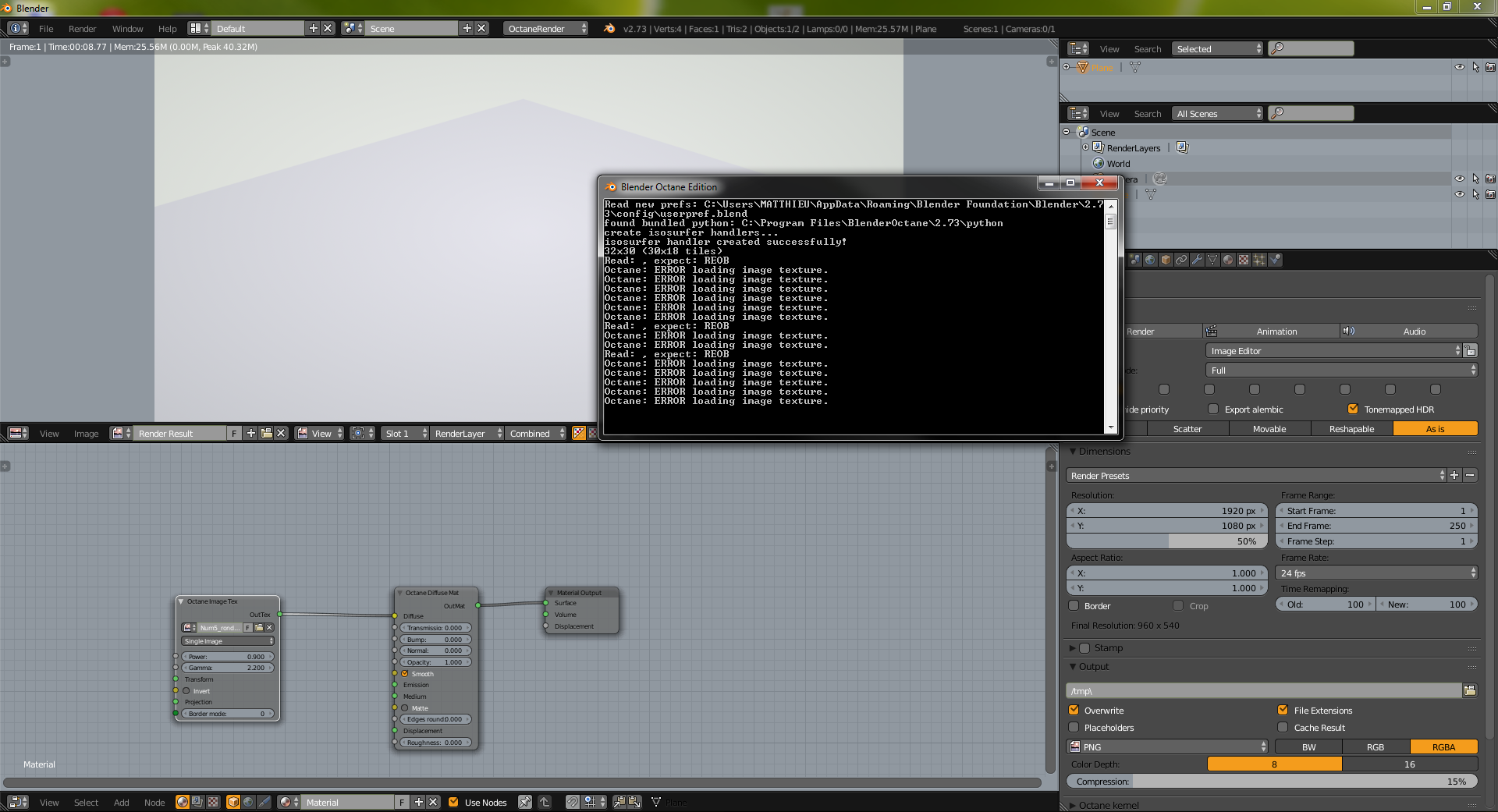Adjust the resolution percentage 50% slider
This screenshot has width=1498, height=812.
tap(1167, 541)
